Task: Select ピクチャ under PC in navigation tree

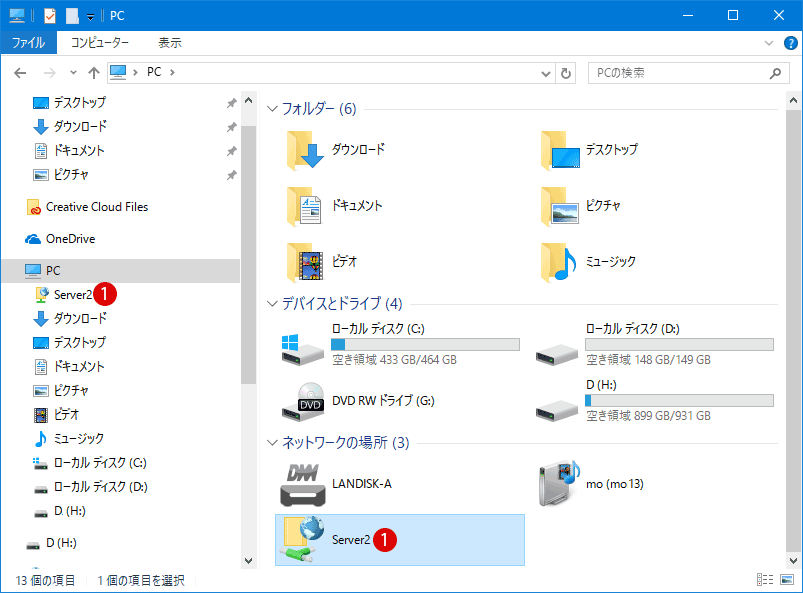Action: pos(71,391)
